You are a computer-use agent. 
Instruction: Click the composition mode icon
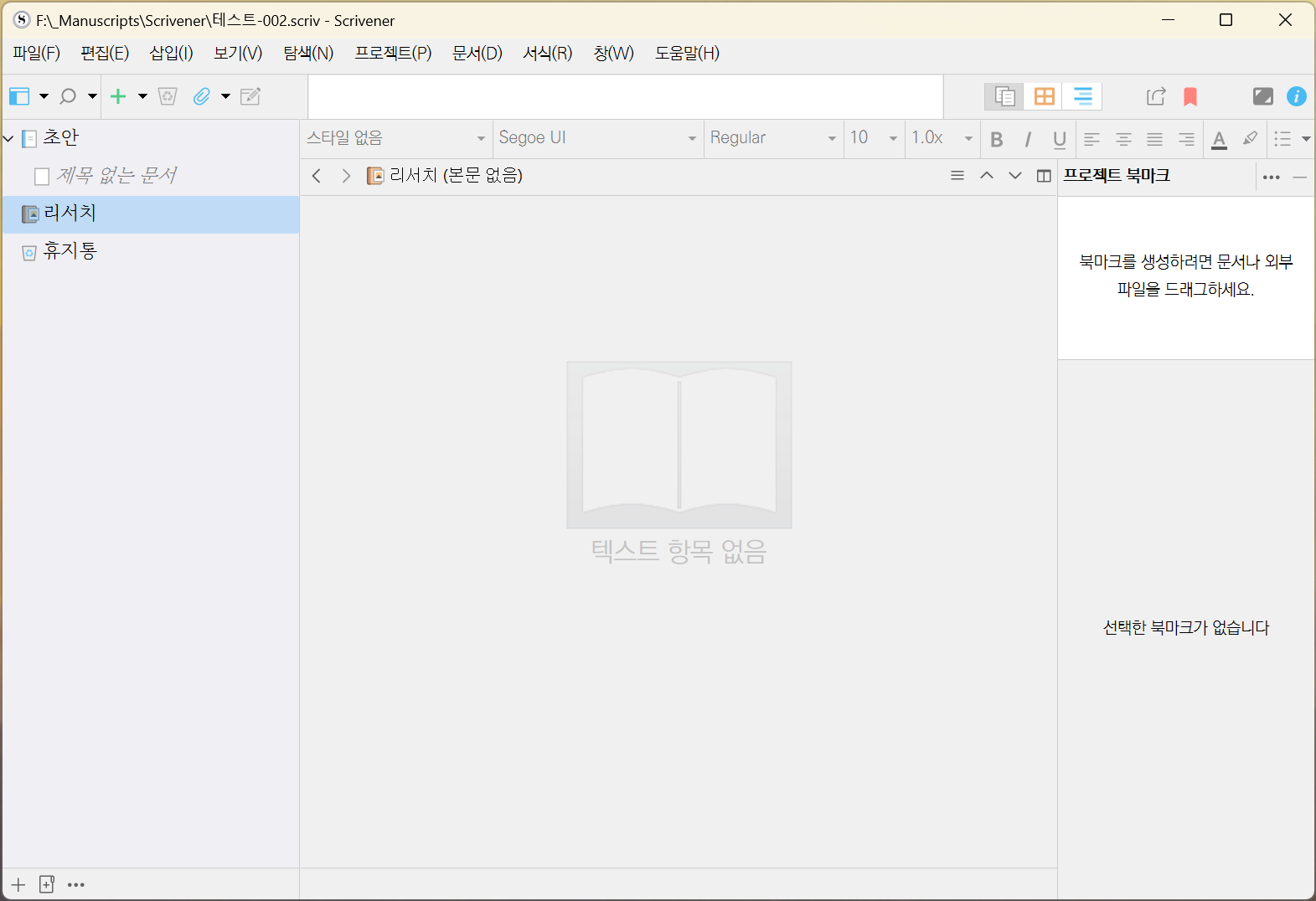[x=1263, y=96]
